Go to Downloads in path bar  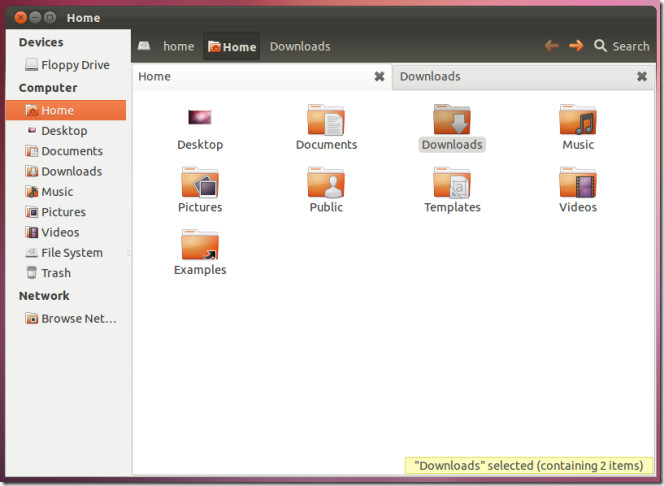point(300,46)
